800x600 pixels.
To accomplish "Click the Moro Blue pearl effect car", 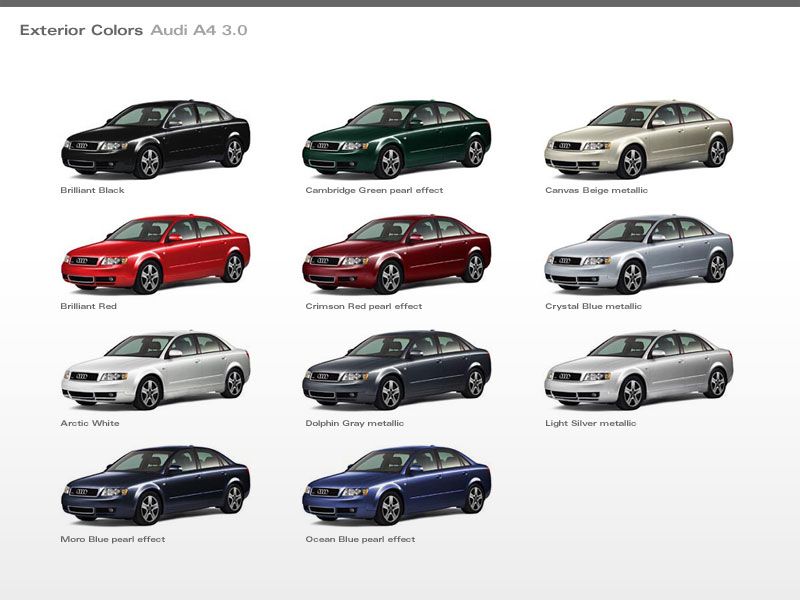I will pos(155,486).
